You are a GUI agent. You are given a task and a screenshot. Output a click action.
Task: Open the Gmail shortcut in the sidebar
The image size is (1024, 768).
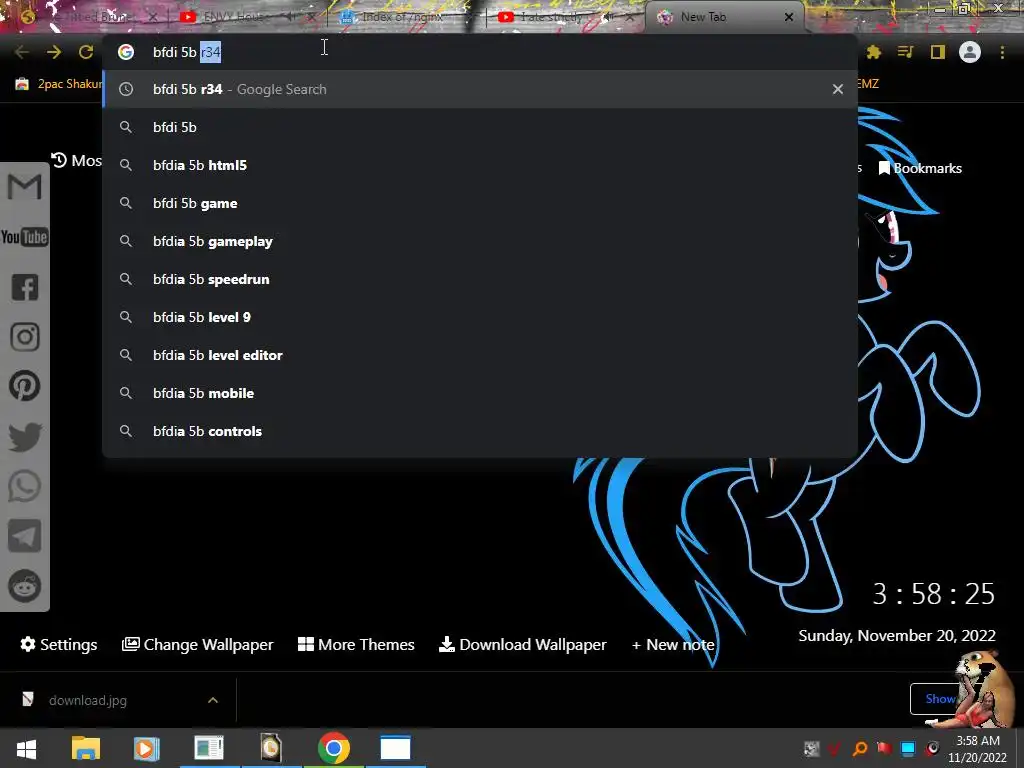coord(25,187)
